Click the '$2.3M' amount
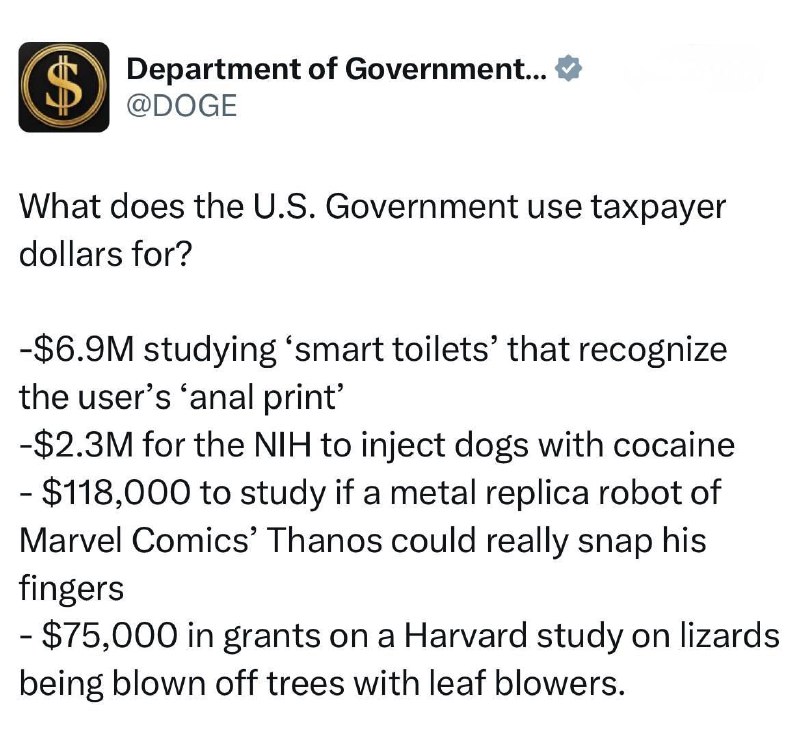Viewport: 800px width, 736px height. pos(81,445)
